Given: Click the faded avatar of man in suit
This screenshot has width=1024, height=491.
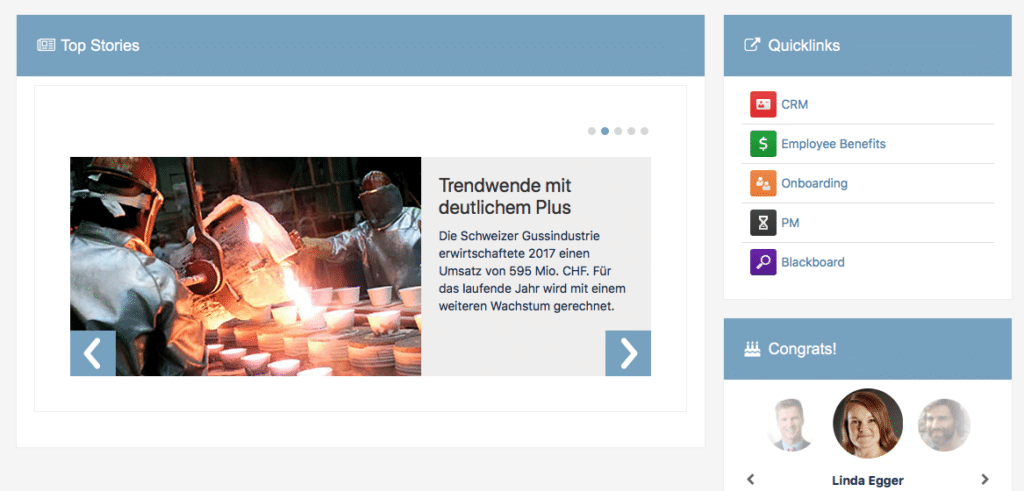Looking at the screenshot, I should [x=792, y=425].
